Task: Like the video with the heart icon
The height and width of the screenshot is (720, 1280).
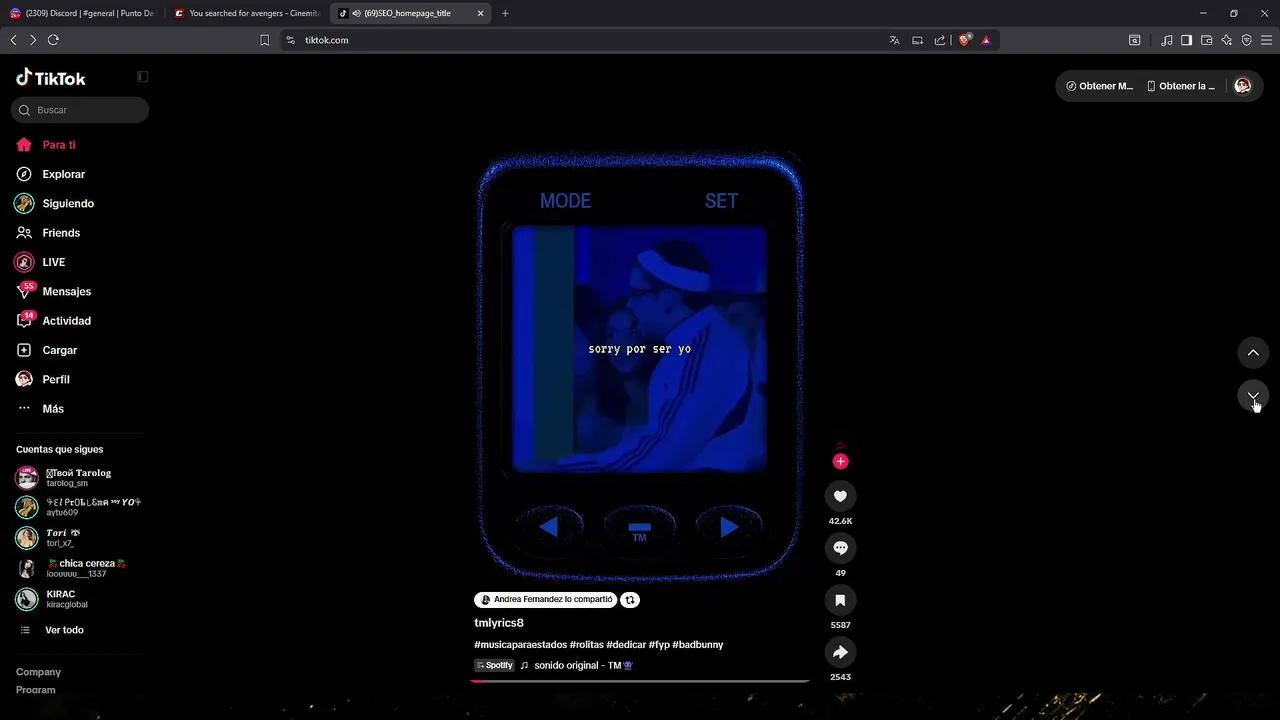Action: pyautogui.click(x=840, y=496)
